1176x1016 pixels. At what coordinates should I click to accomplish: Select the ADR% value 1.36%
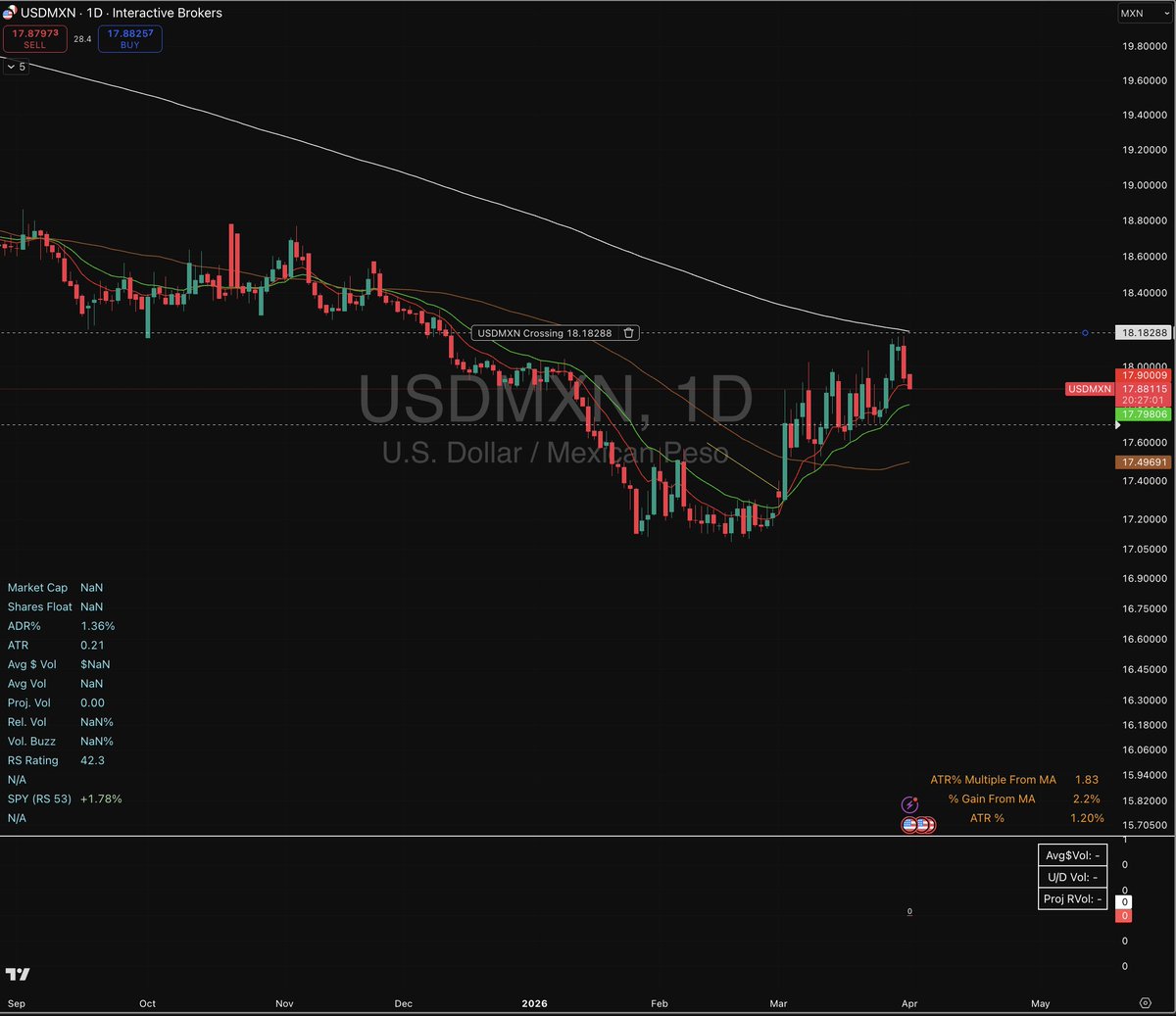98,626
